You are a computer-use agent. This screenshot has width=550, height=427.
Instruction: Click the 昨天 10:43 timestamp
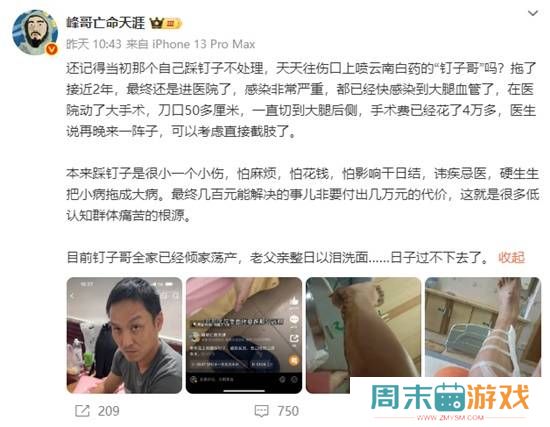tap(94, 44)
